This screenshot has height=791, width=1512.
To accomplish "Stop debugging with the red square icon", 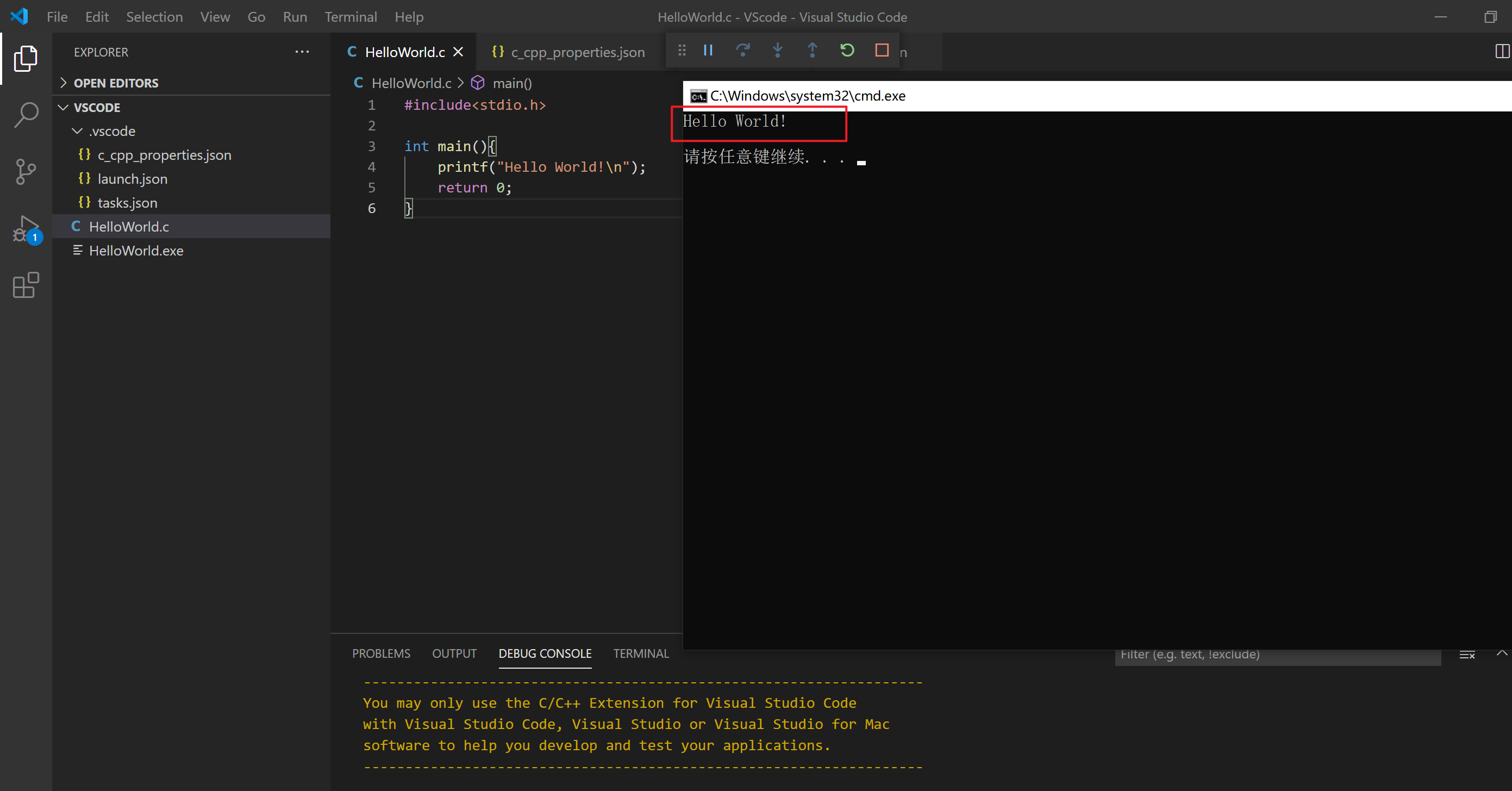I will tap(881, 51).
